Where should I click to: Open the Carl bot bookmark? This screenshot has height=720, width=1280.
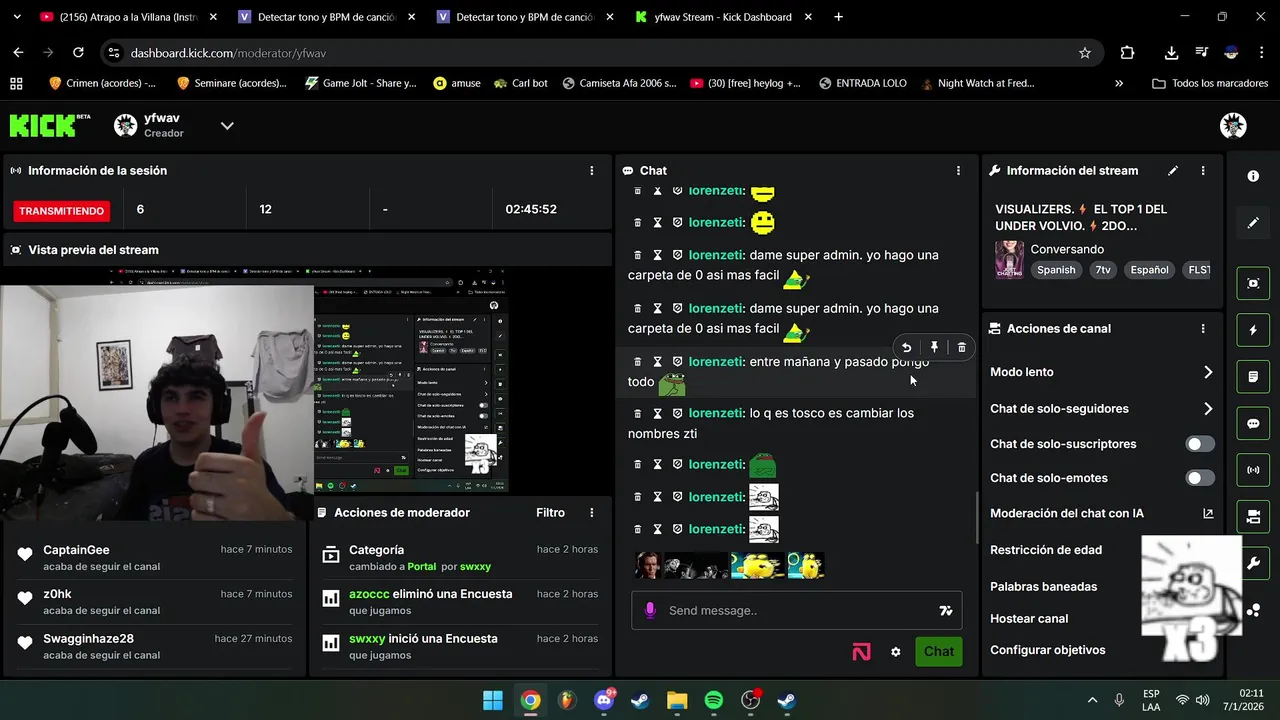pos(520,83)
